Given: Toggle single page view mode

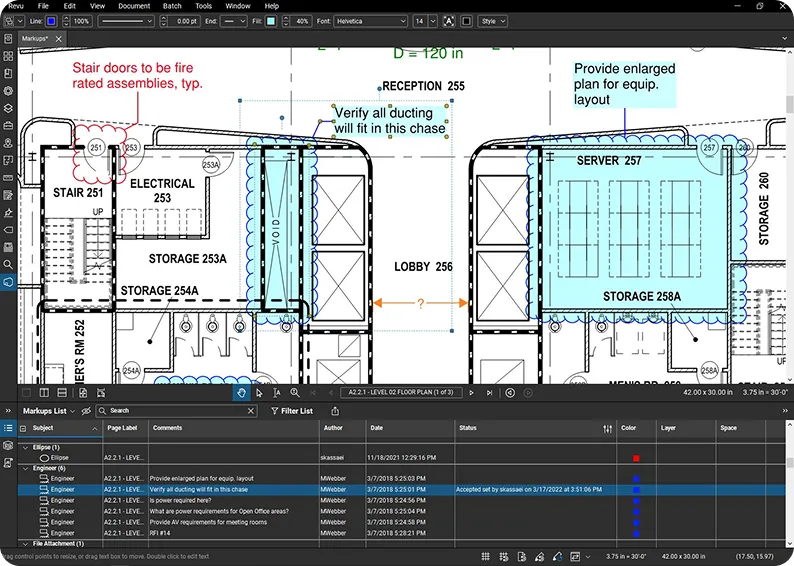Looking at the screenshot, I should pyautogui.click(x=26, y=393).
